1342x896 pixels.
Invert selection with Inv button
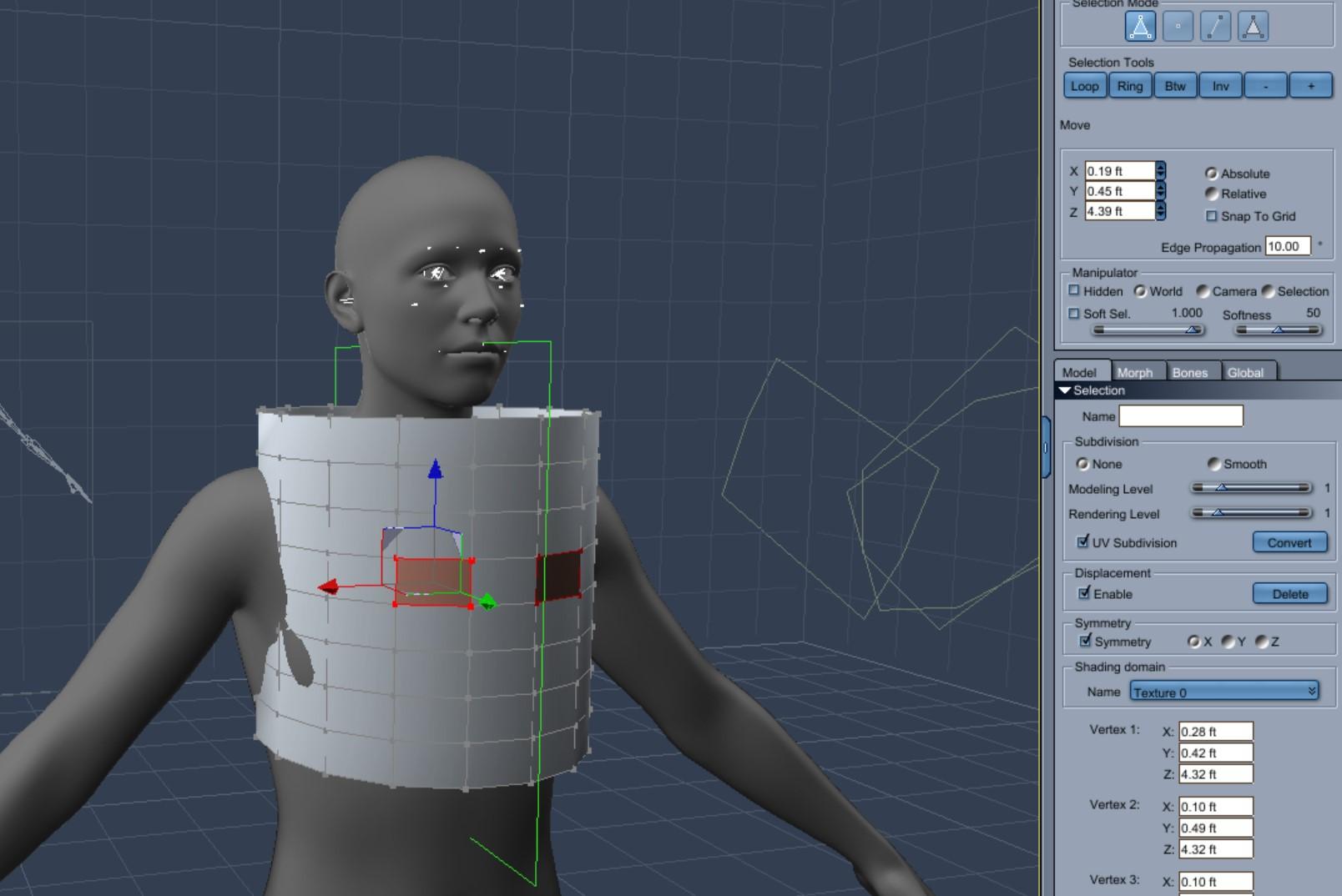pyautogui.click(x=1220, y=86)
